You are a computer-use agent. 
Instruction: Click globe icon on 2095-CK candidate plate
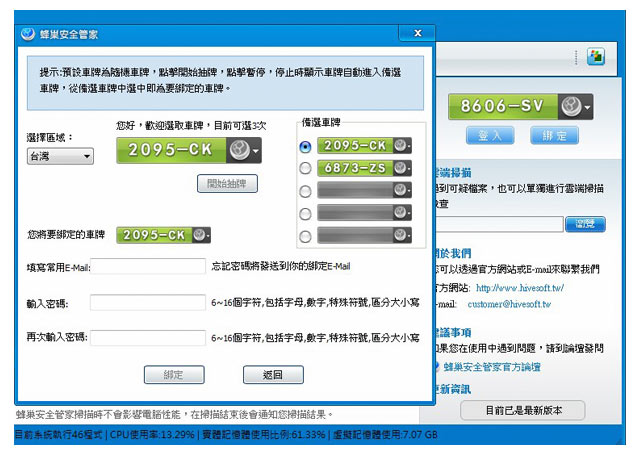pyautogui.click(x=400, y=145)
